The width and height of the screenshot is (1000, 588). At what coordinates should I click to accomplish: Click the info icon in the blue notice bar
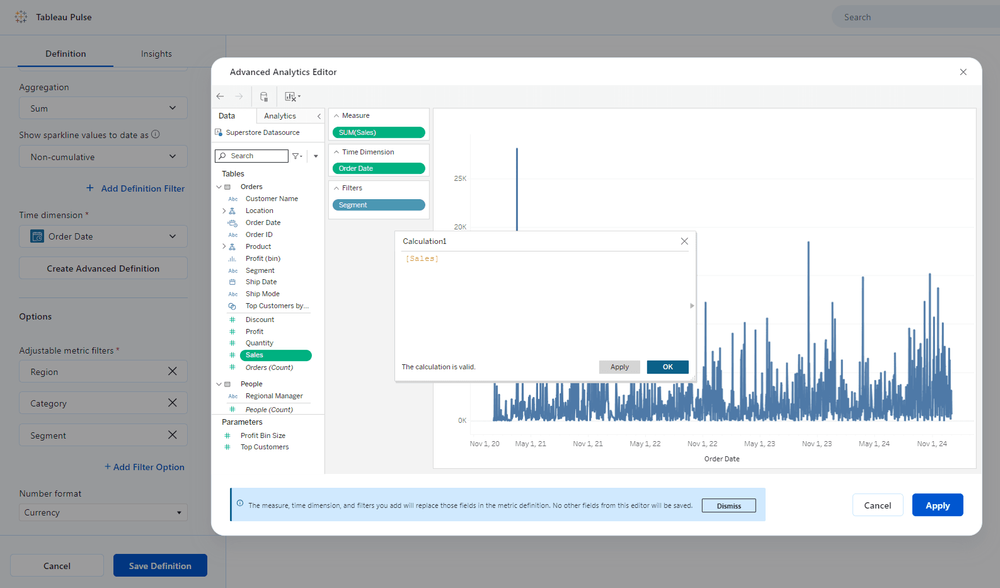tap(240, 503)
